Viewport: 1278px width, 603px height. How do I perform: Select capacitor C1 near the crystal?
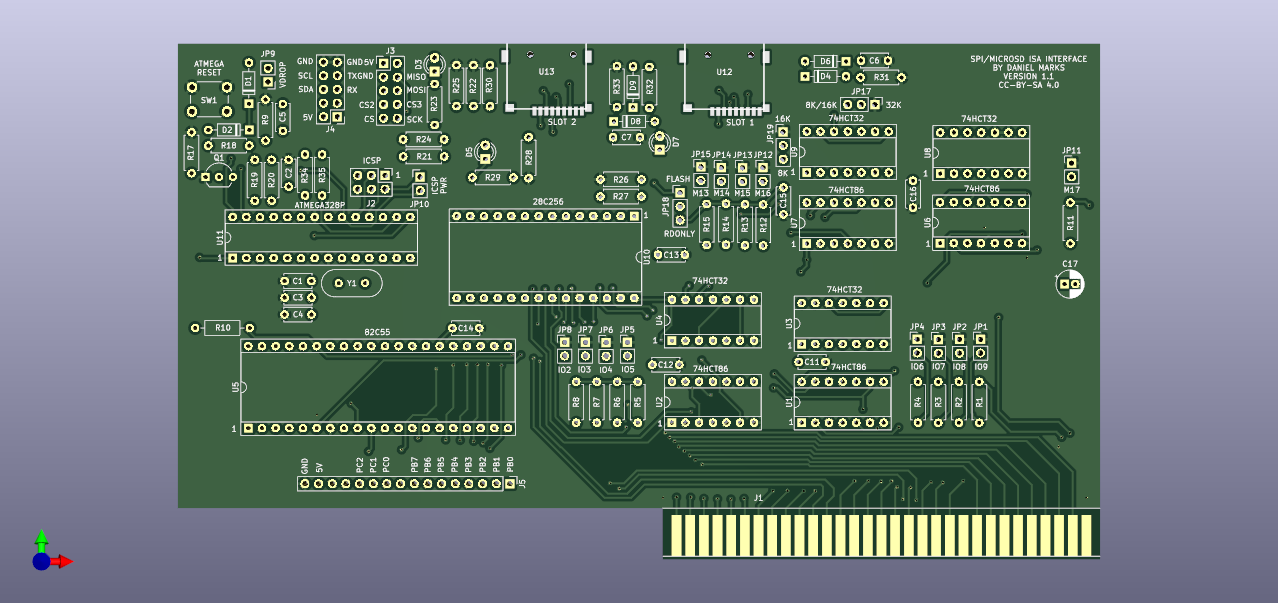click(x=297, y=282)
